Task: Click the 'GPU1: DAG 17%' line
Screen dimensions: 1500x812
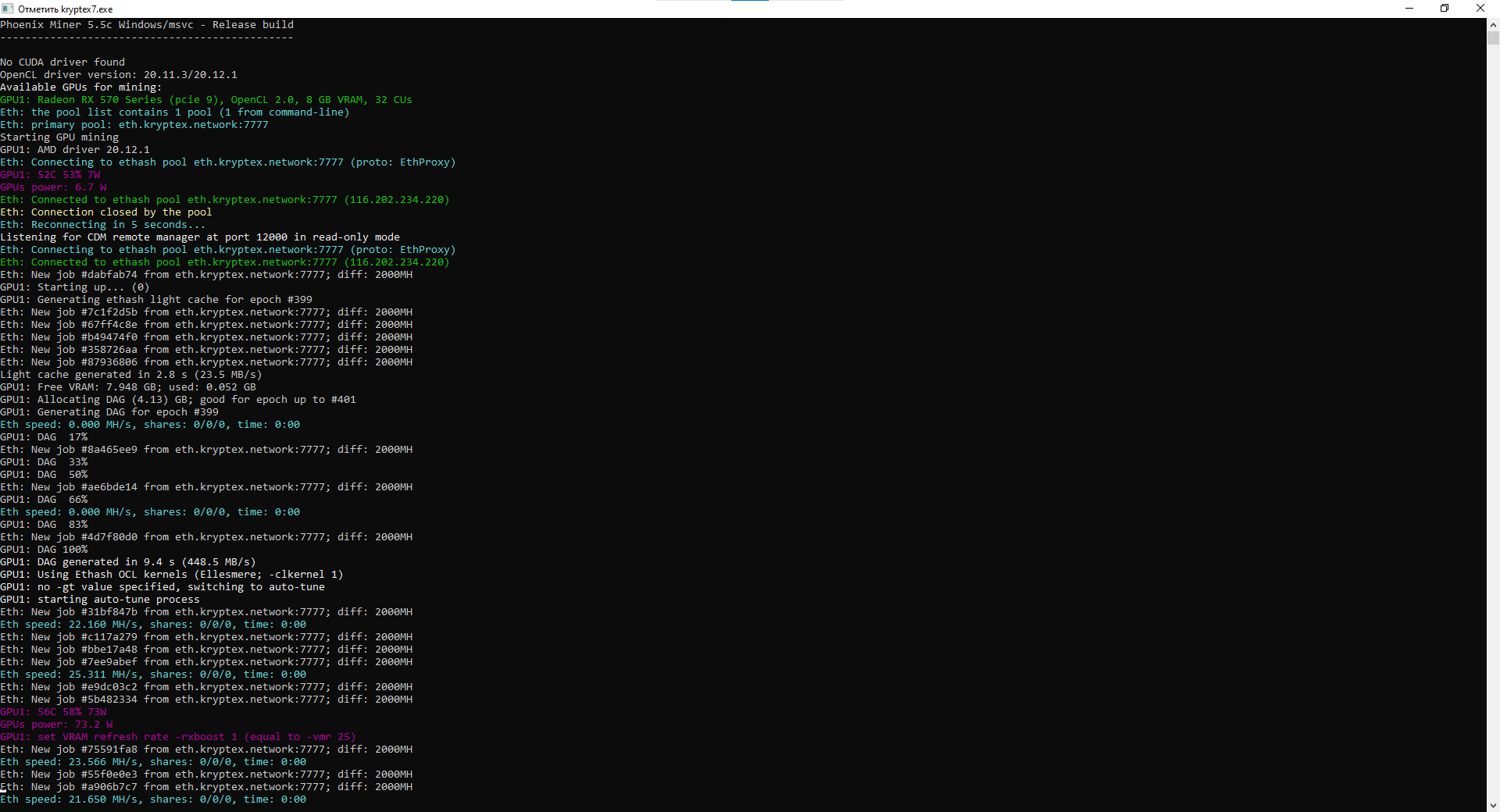Action: (44, 437)
